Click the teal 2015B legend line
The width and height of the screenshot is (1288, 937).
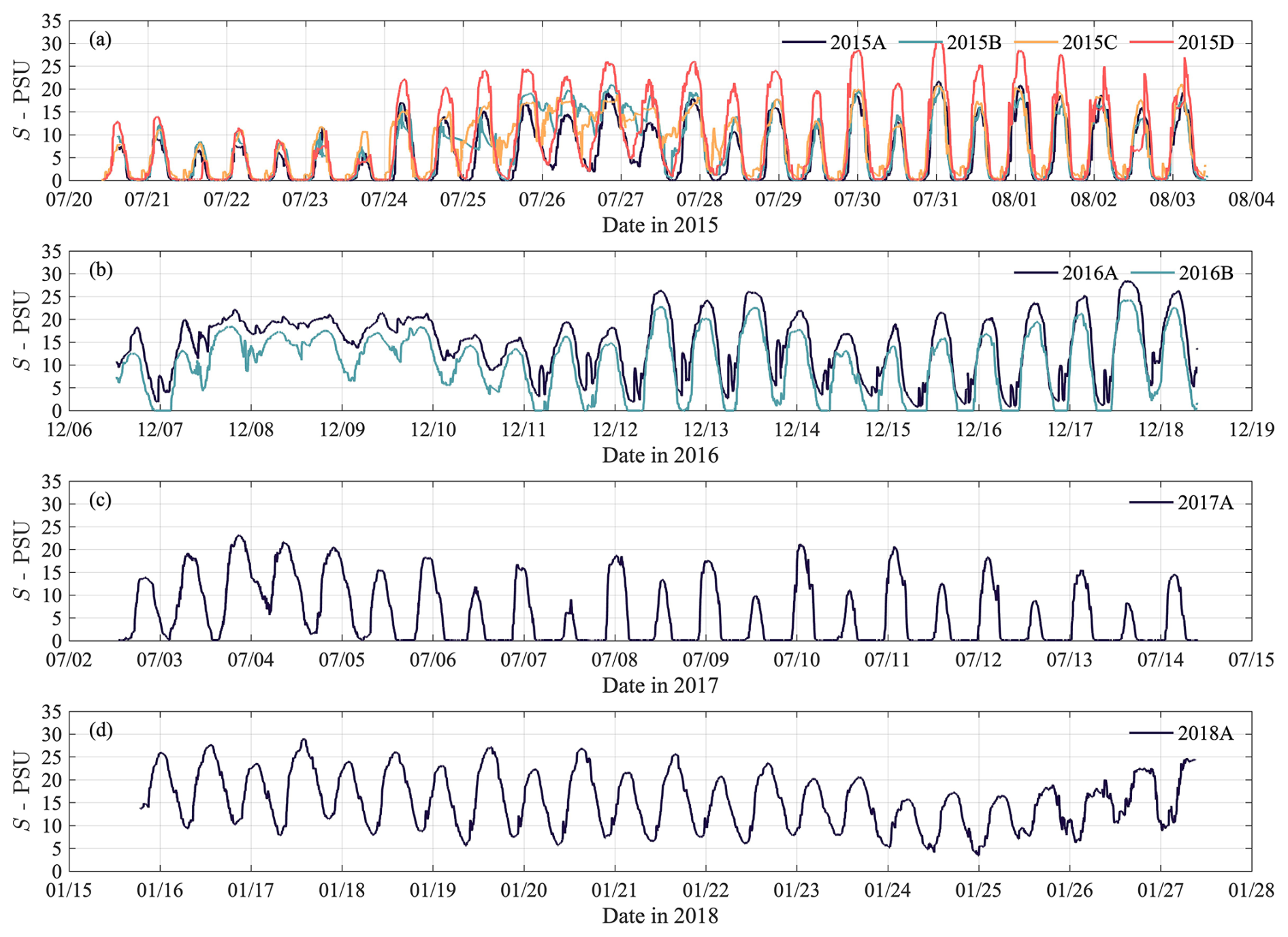920,42
